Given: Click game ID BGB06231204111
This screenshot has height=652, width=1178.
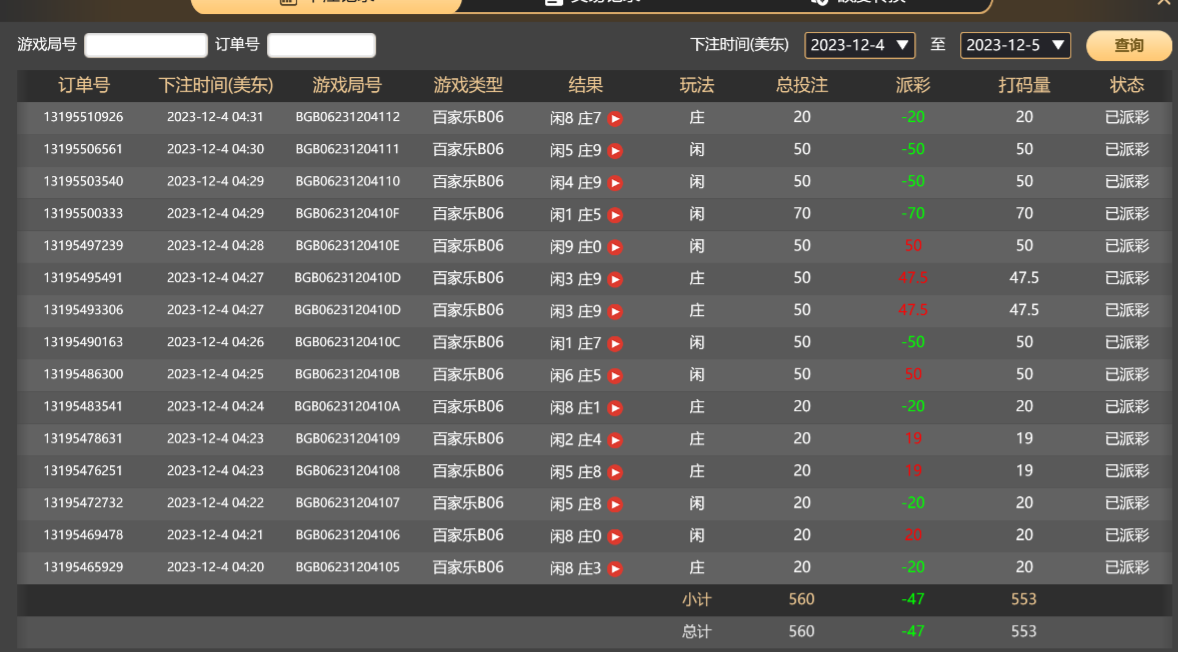Looking at the screenshot, I should click(x=347, y=149).
